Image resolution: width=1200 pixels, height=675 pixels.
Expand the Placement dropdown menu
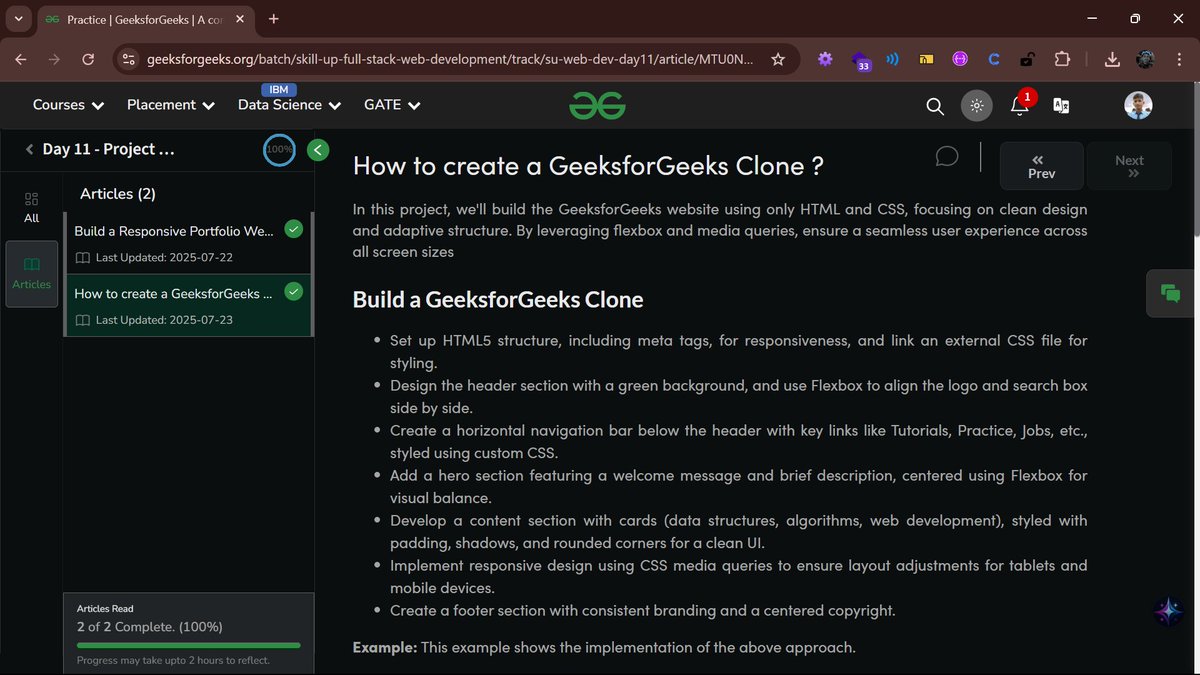pyautogui.click(x=171, y=105)
